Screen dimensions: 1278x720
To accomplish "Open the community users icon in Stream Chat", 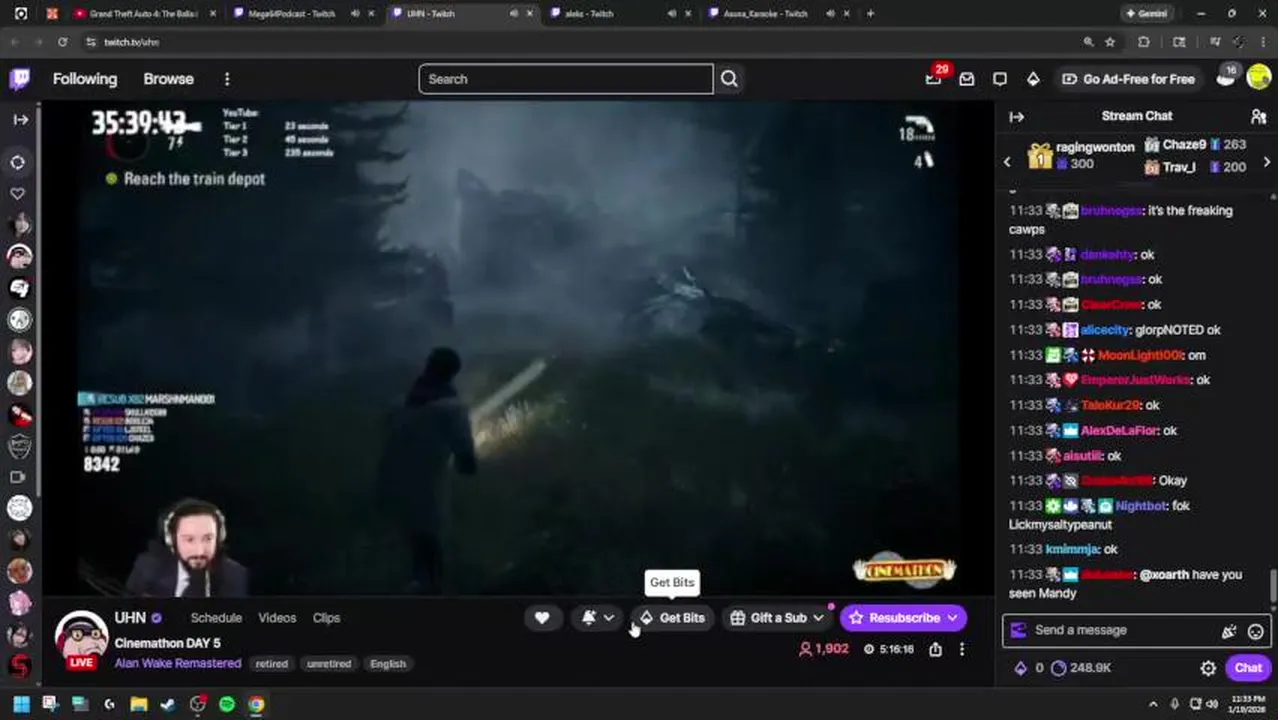I will [x=1258, y=116].
